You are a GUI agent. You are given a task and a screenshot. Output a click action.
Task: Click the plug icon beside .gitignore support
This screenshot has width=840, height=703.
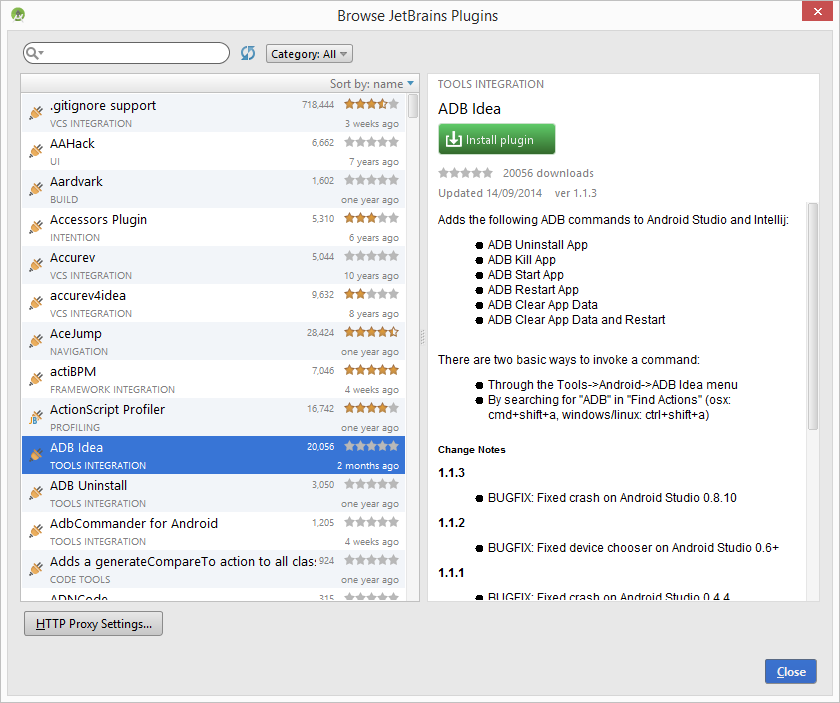36,113
